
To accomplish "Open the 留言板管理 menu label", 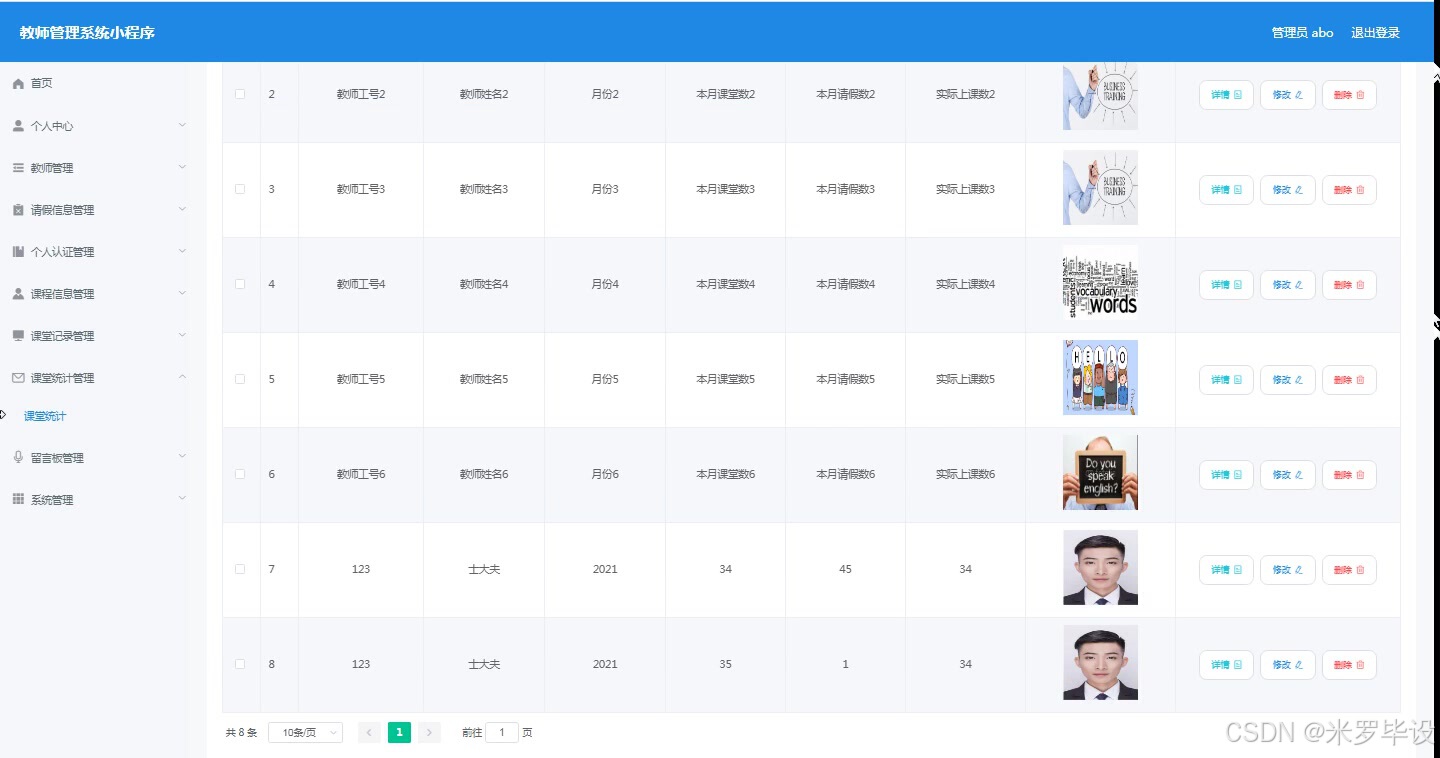I will tap(57, 458).
